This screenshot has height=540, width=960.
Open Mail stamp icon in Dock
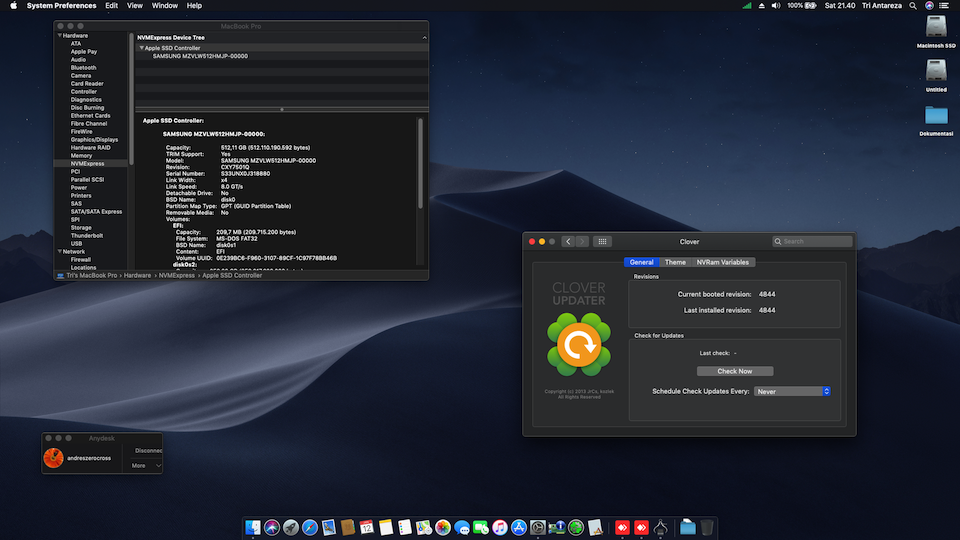[x=329, y=527]
